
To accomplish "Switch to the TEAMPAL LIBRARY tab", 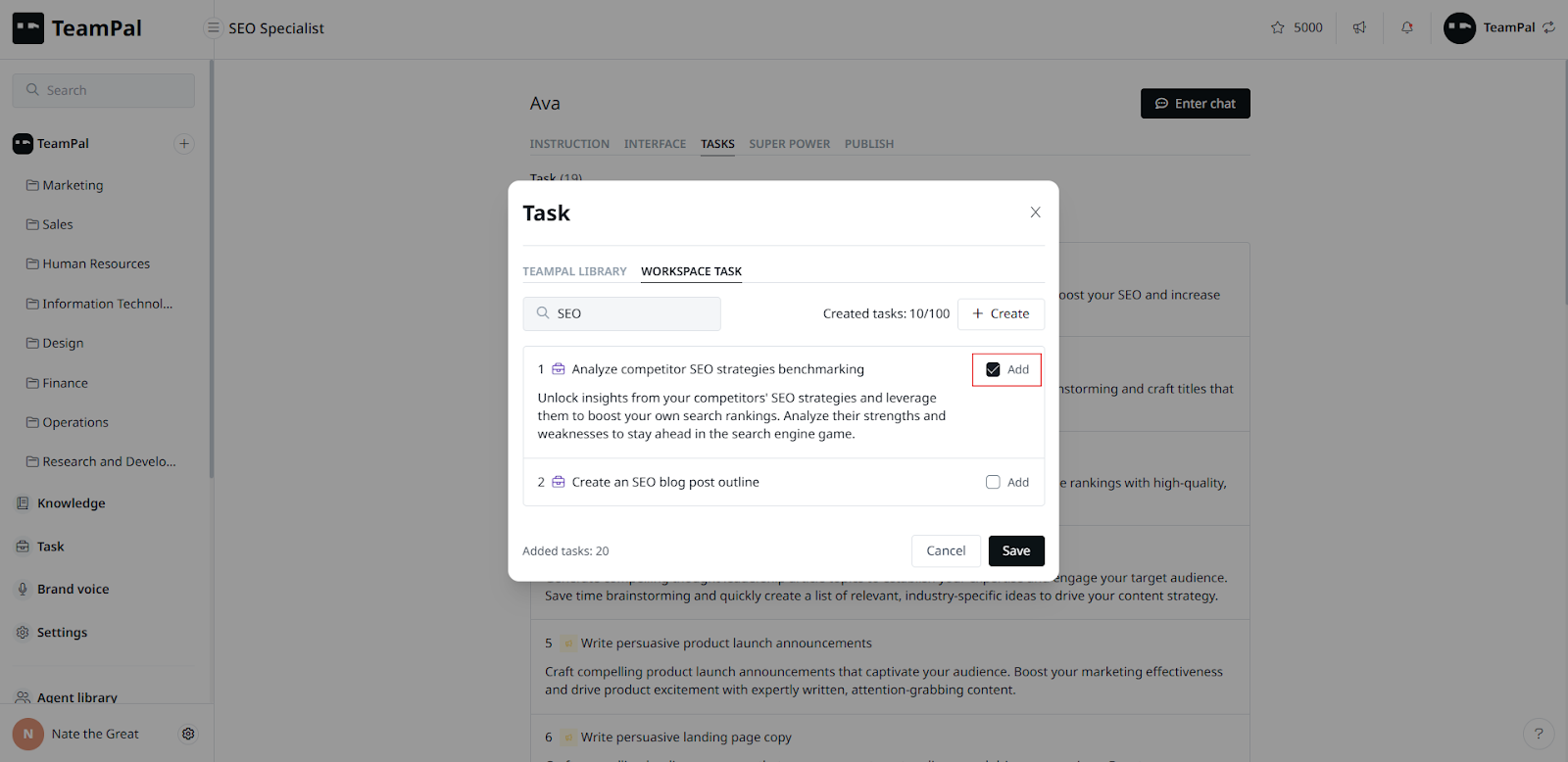I will click(x=574, y=271).
